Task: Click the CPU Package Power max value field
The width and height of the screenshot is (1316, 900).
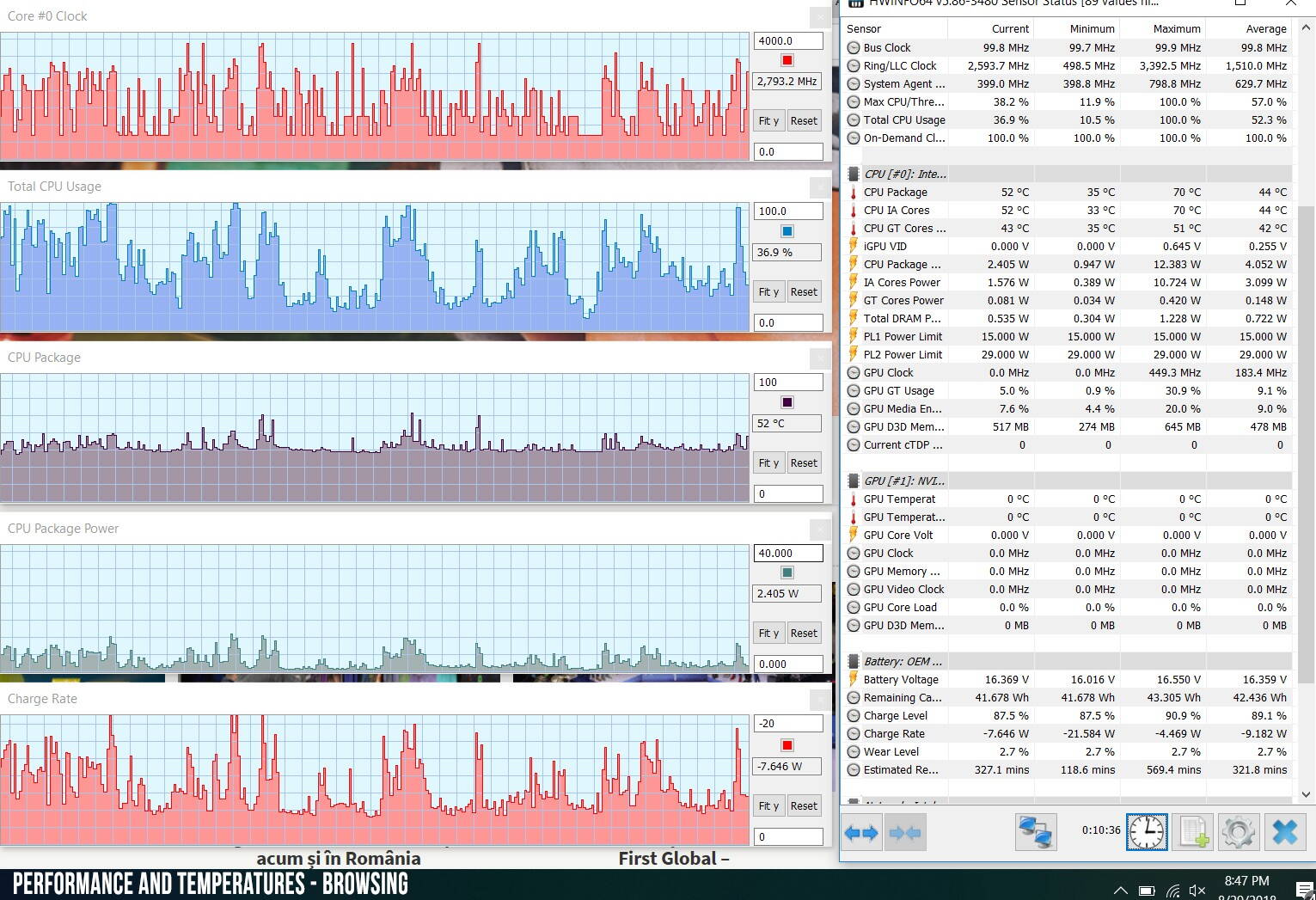Action: pyautogui.click(x=787, y=553)
